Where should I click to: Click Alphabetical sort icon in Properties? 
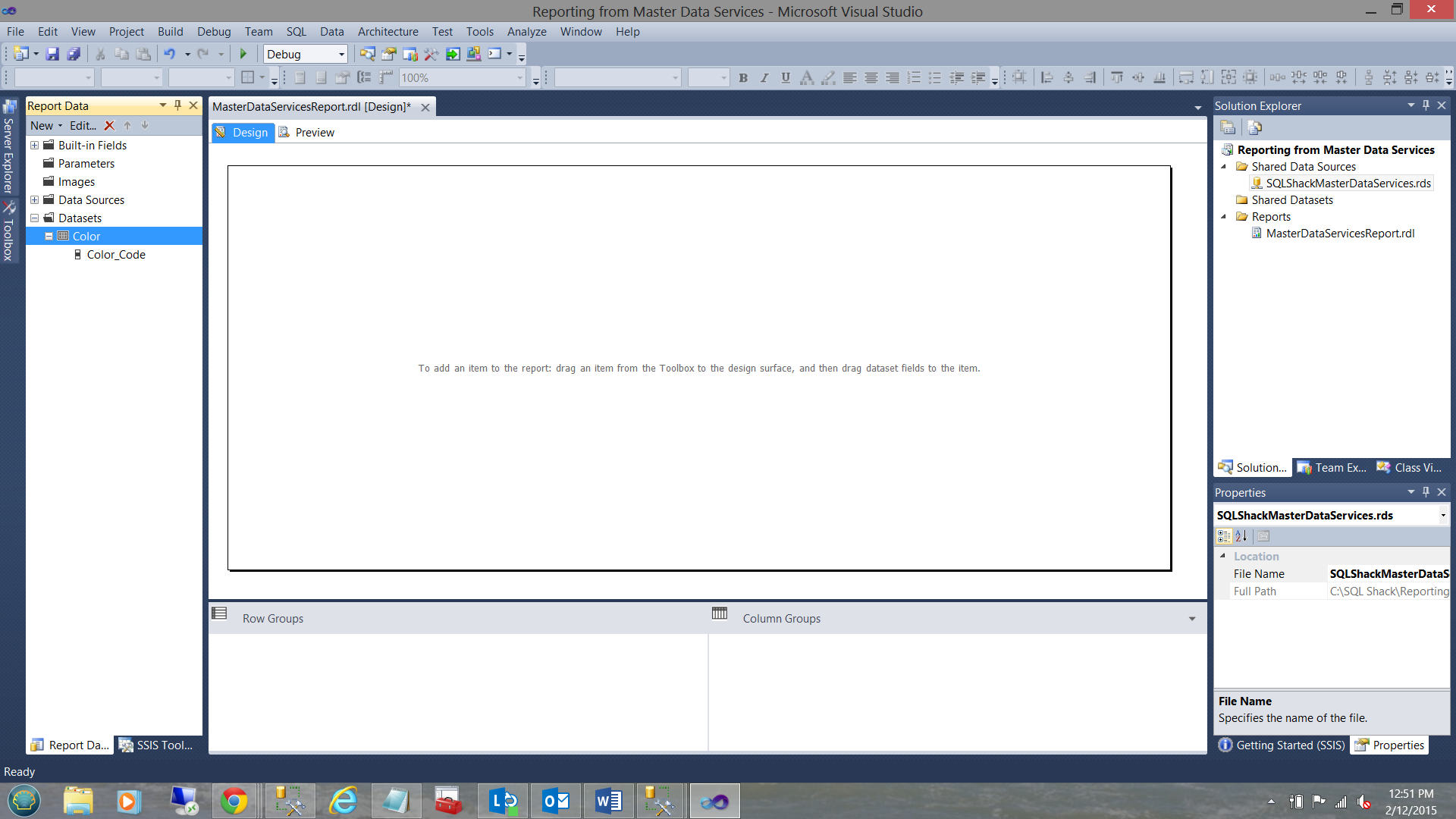coord(1241,536)
